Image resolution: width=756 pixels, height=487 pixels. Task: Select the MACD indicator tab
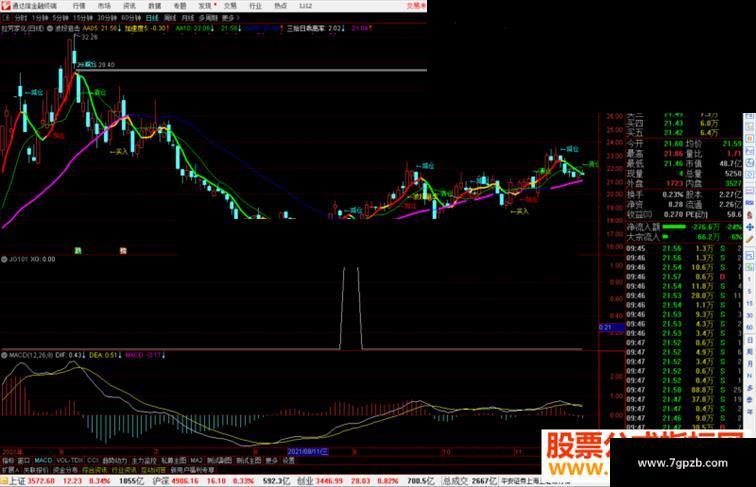click(43, 460)
